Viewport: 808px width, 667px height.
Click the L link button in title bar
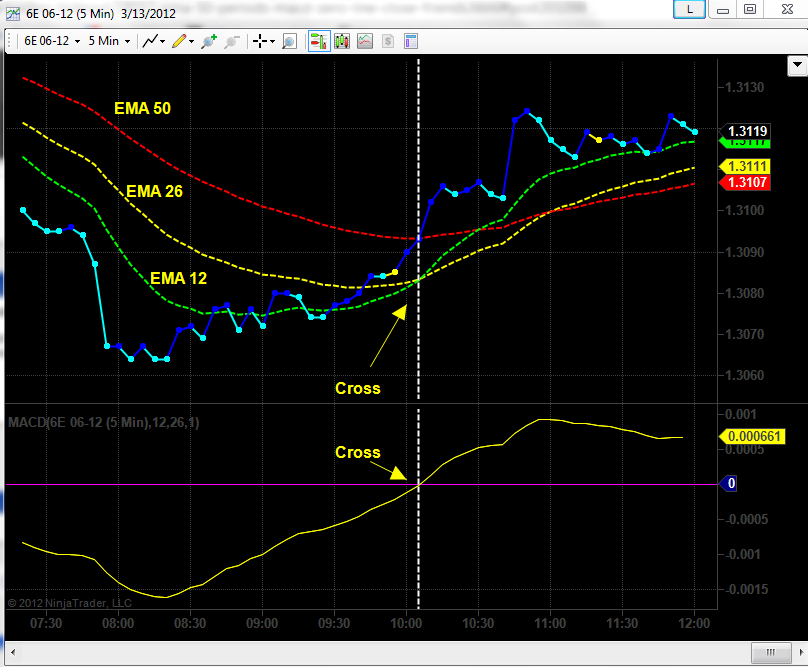[x=689, y=9]
